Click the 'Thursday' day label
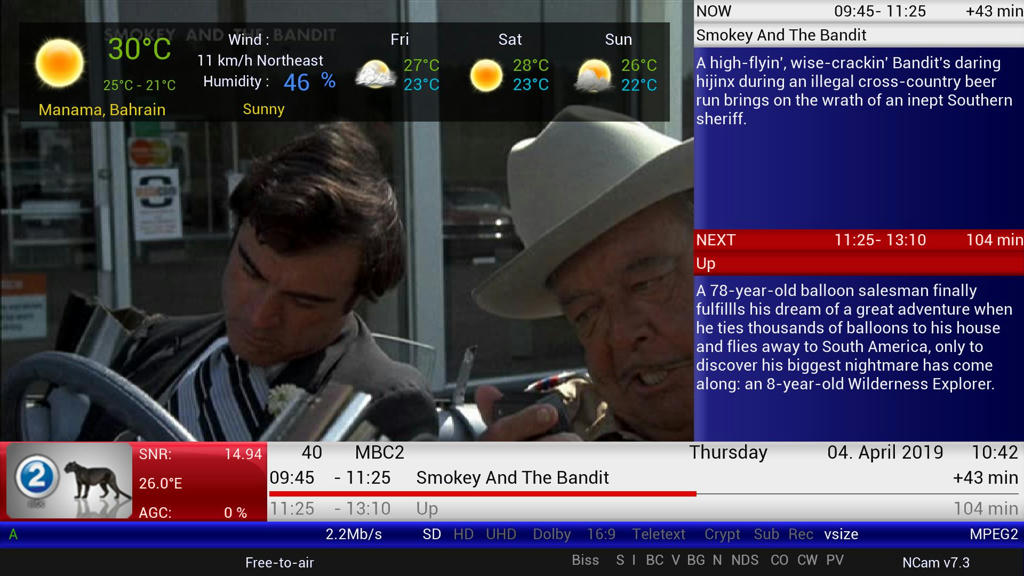The width and height of the screenshot is (1024, 576). (728, 453)
